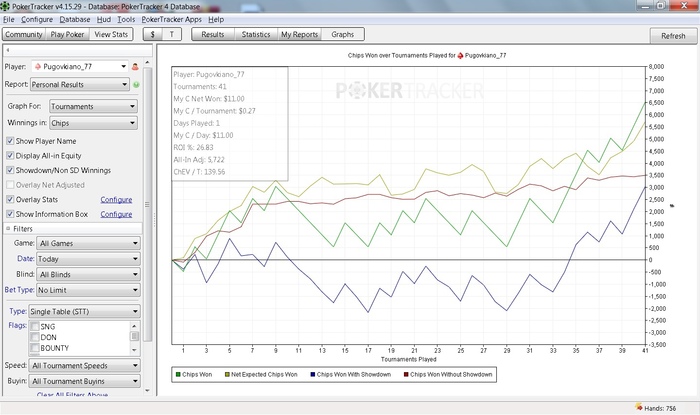The width and height of the screenshot is (700, 415).
Task: Open the My Reports tab
Action: point(299,34)
